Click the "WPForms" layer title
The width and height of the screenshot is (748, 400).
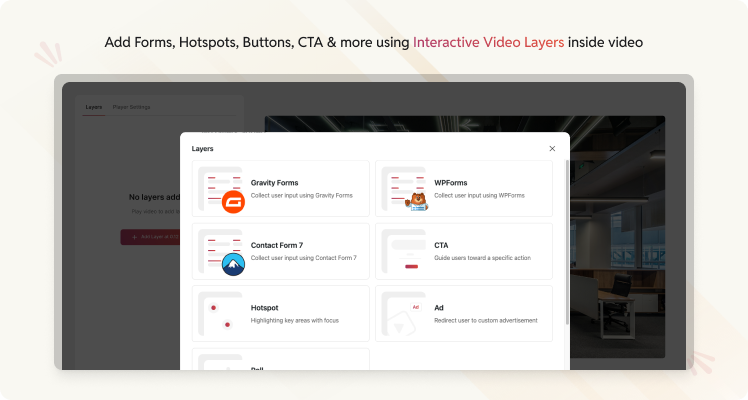(x=450, y=183)
